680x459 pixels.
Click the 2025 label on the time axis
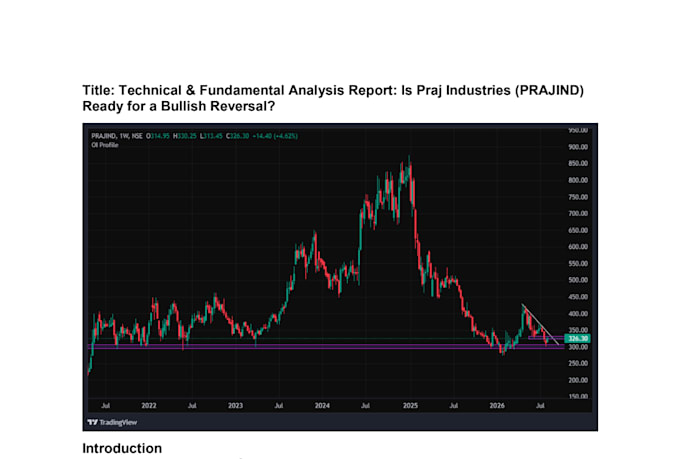pyautogui.click(x=410, y=406)
